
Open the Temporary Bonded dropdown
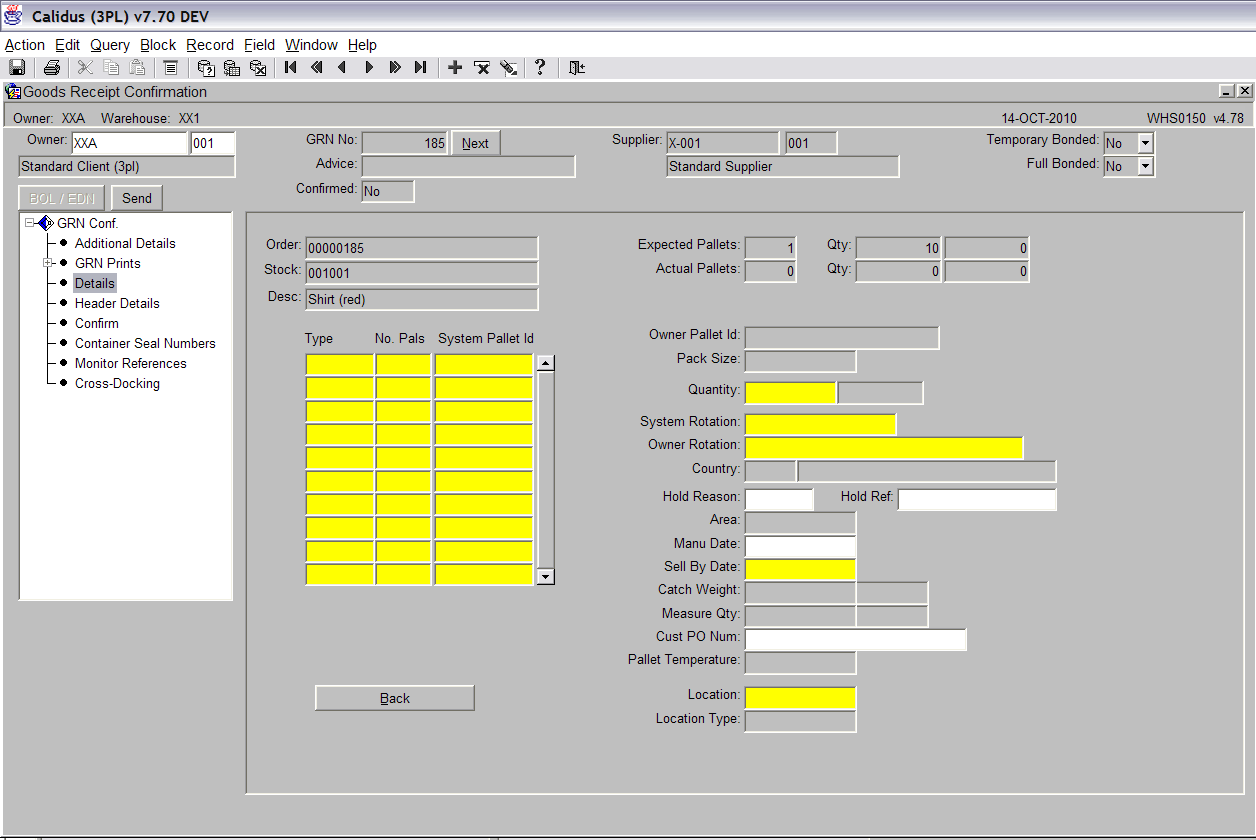coord(1146,144)
